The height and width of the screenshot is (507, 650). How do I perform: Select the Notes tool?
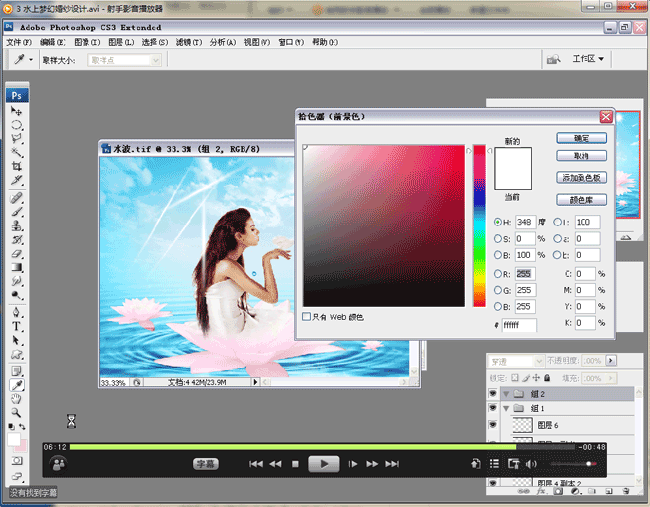[x=17, y=371]
